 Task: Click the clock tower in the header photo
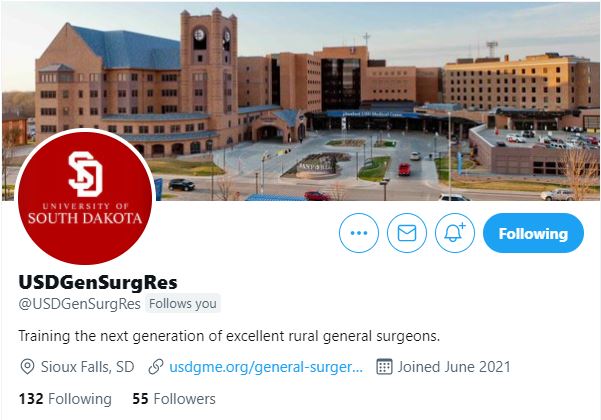pyautogui.click(x=208, y=75)
